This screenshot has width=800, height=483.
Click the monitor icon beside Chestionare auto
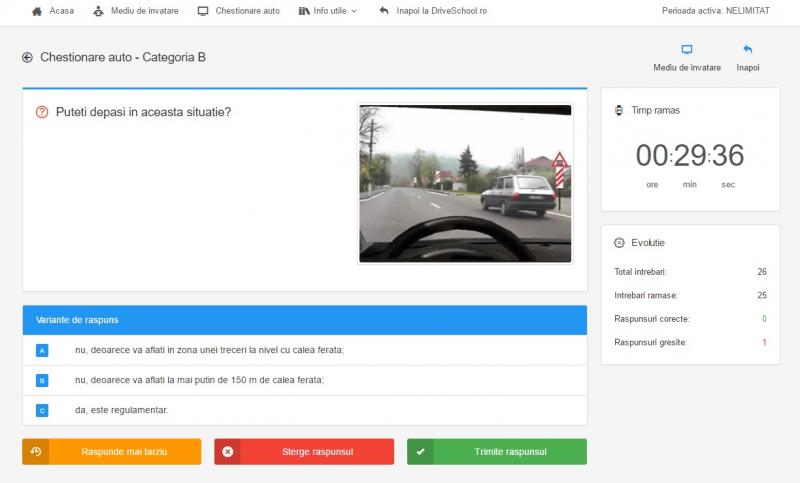click(x=203, y=11)
